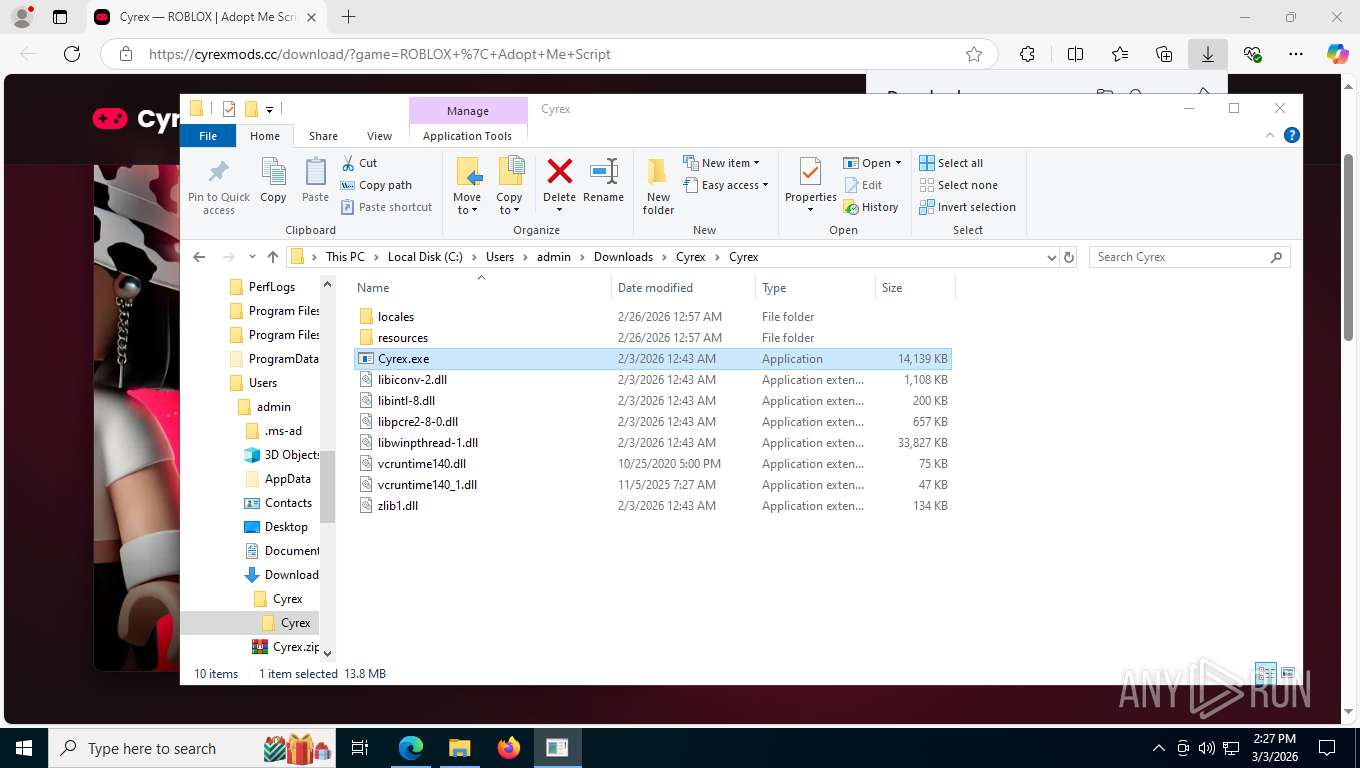Sort by Date modified column

[683, 288]
